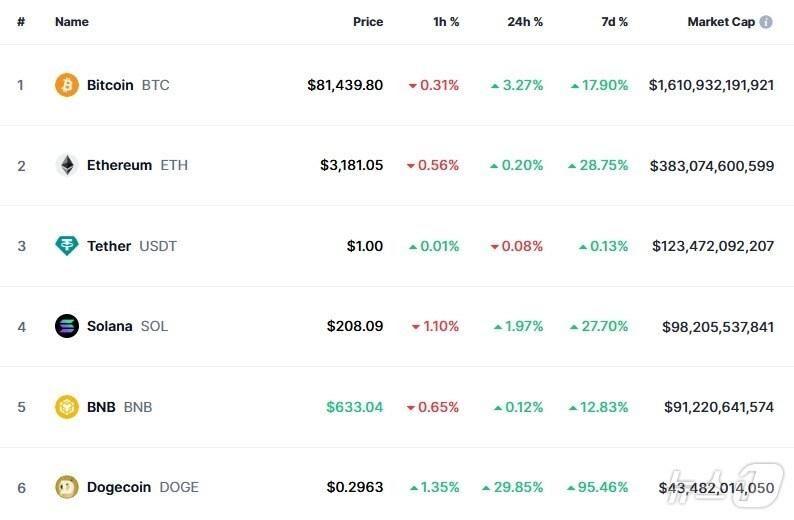Image resolution: width=794 pixels, height=520 pixels.
Task: Open the Dogecoin name link
Action: click(x=119, y=487)
